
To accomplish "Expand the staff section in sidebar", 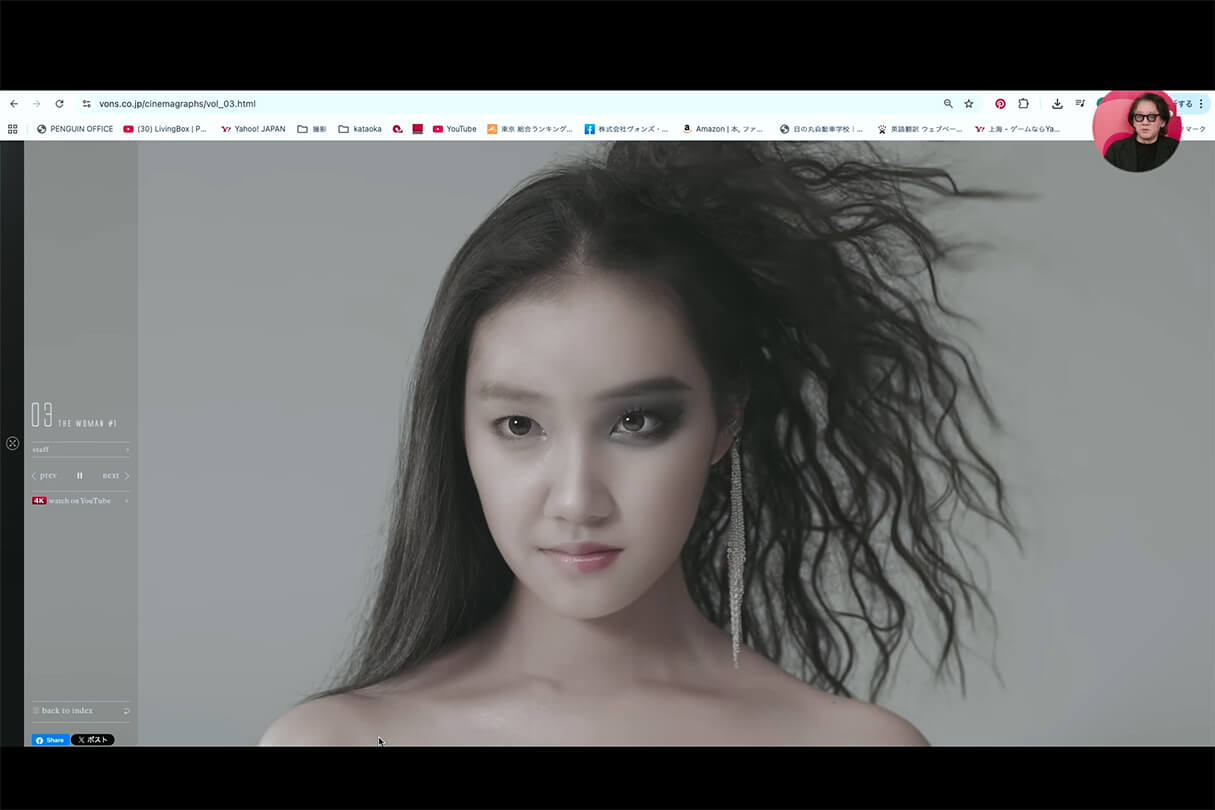I will click(80, 449).
